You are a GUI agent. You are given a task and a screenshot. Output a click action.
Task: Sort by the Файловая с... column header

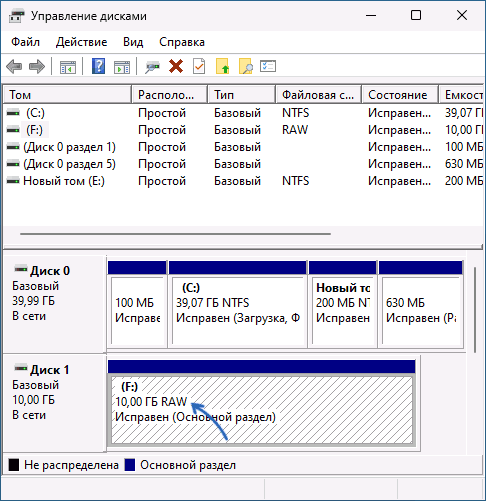point(319,95)
